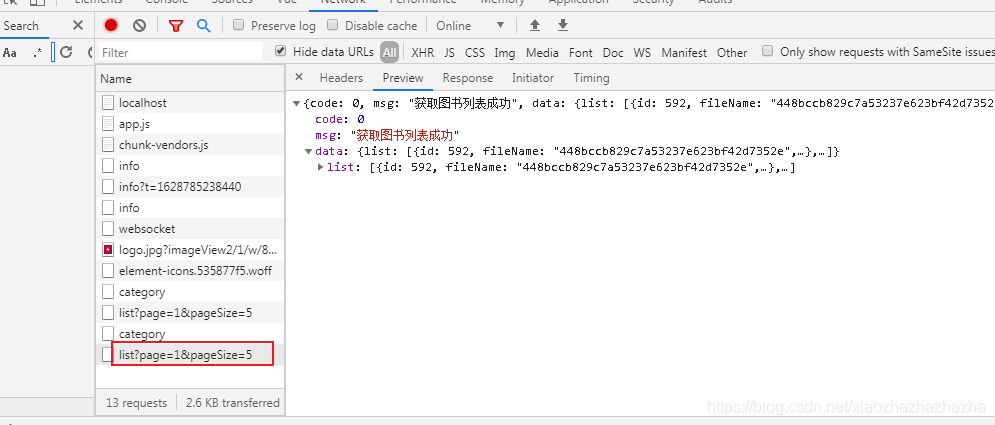Filter requests by Font
This screenshot has height=425, width=995.
click(x=581, y=53)
